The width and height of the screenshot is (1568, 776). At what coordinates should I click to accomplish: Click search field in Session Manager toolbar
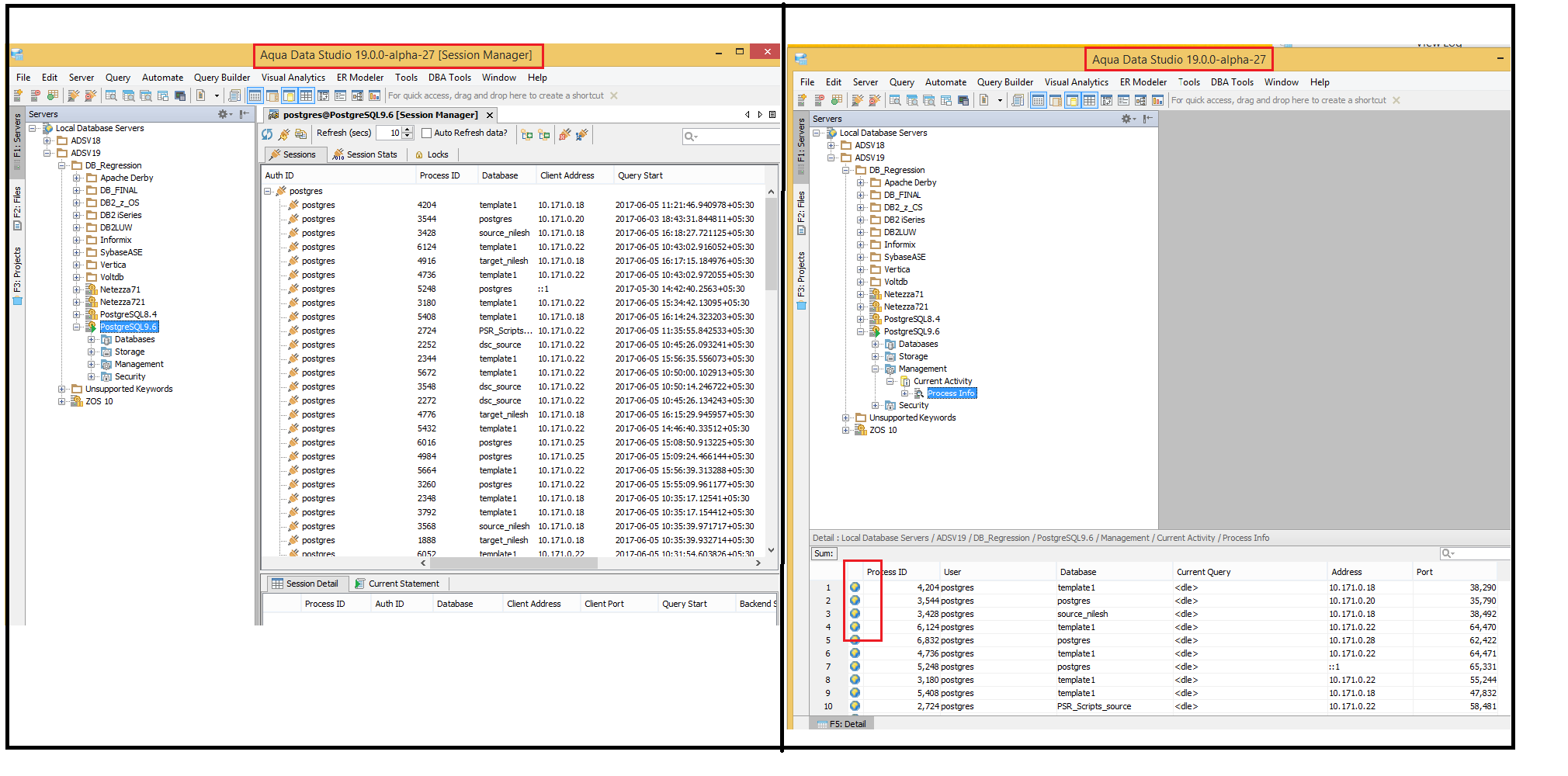tap(730, 137)
